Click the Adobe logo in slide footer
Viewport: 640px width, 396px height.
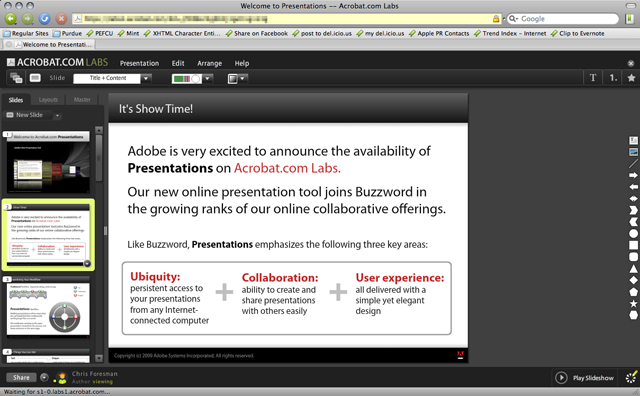click(x=460, y=355)
